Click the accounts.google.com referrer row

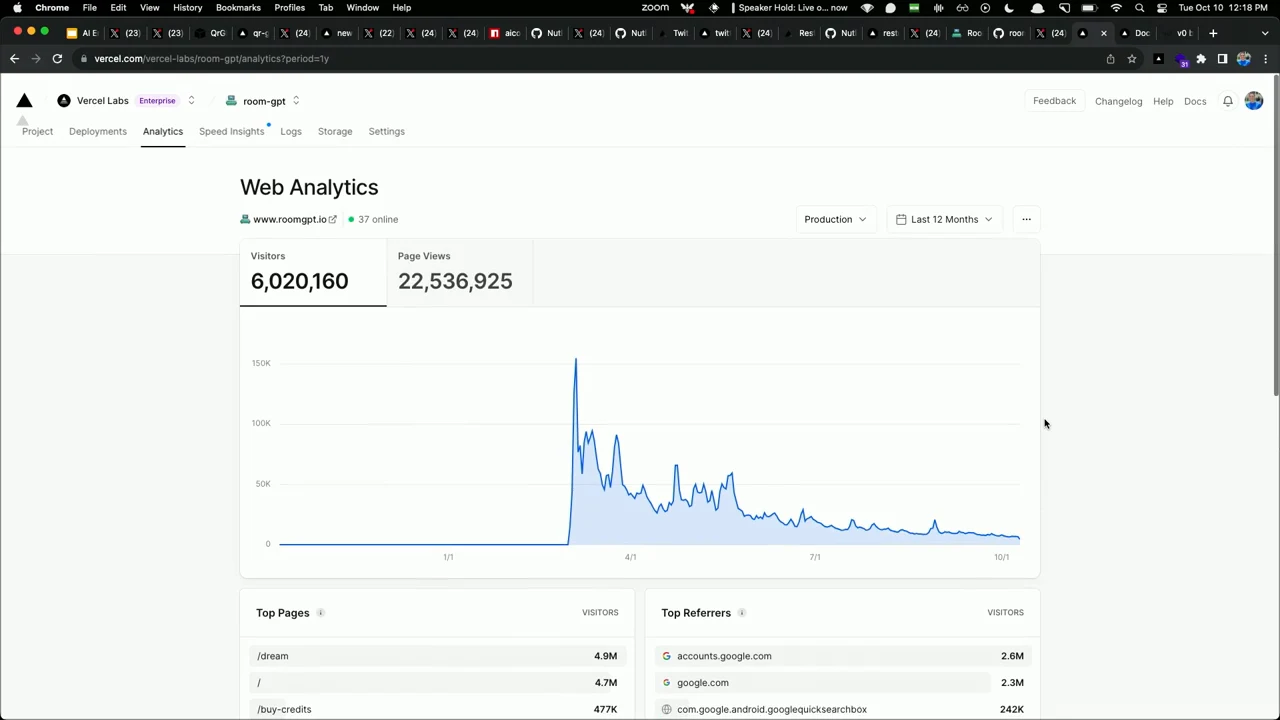click(x=842, y=656)
